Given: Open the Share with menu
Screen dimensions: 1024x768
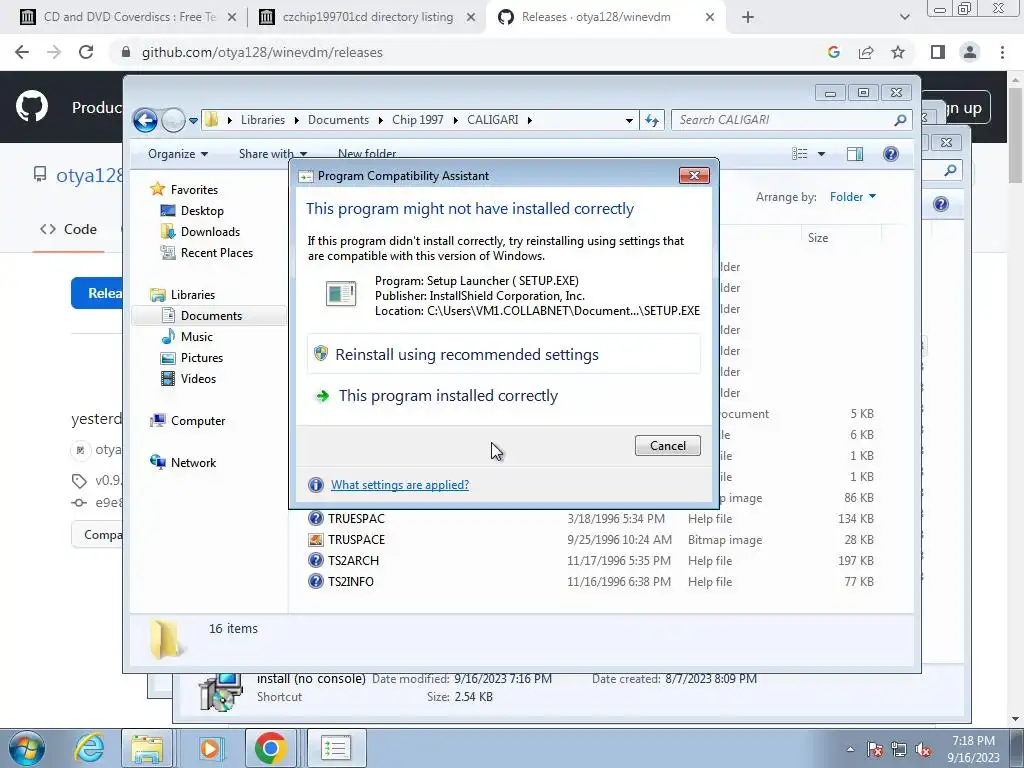Looking at the screenshot, I should coord(272,154).
